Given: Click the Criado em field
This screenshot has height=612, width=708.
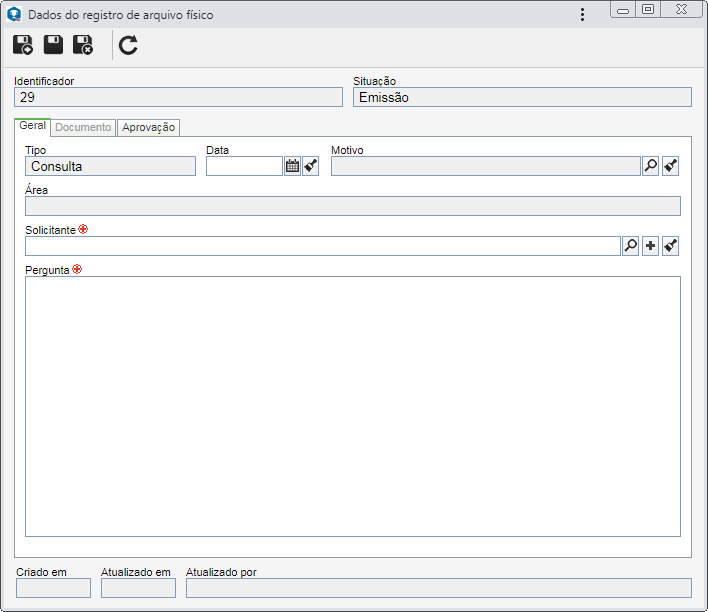Looking at the screenshot, I should pyautogui.click(x=53, y=588).
